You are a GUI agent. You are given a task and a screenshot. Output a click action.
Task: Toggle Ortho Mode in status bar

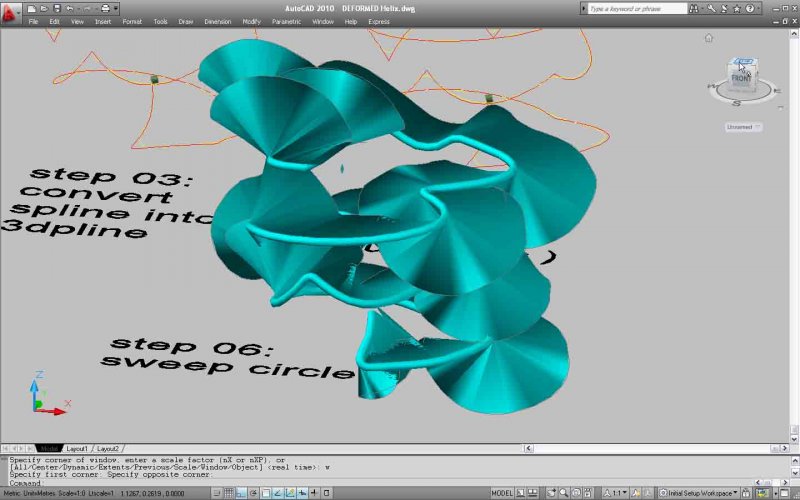click(x=241, y=493)
